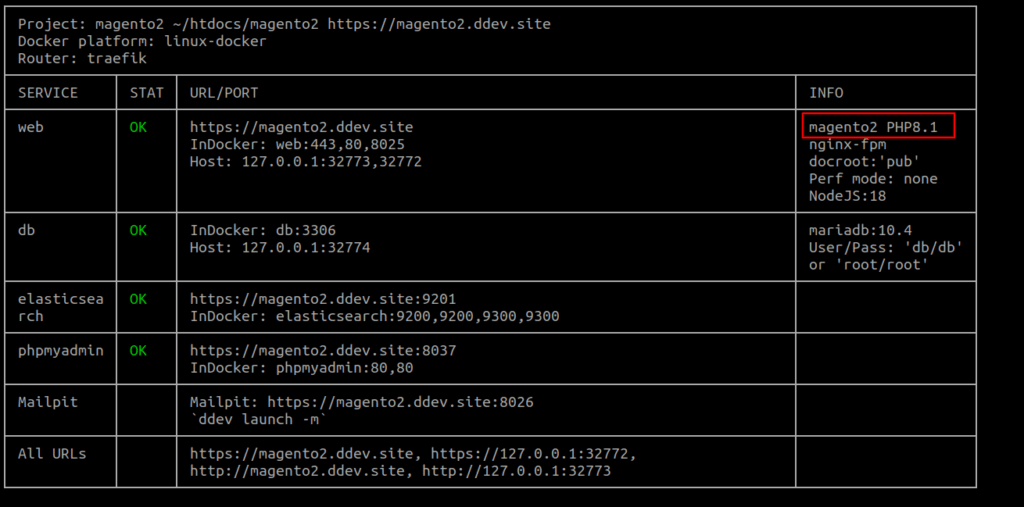Image resolution: width=1024 pixels, height=507 pixels.
Task: Open the https://magento2.ddev.site web URL
Action: pos(301,127)
